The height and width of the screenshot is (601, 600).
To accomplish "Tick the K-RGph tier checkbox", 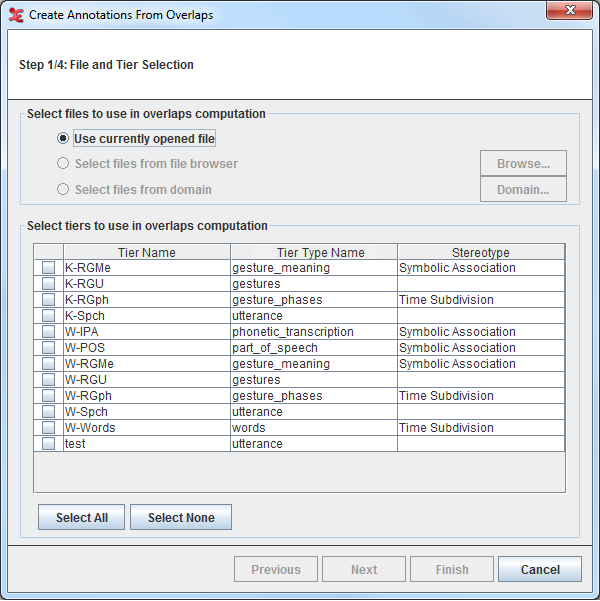I will (x=48, y=300).
